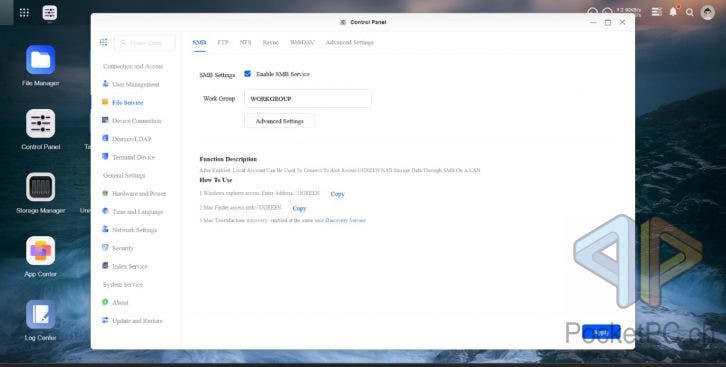The width and height of the screenshot is (726, 367).
Task: Click the Security shield sidebar icon
Action: point(105,248)
